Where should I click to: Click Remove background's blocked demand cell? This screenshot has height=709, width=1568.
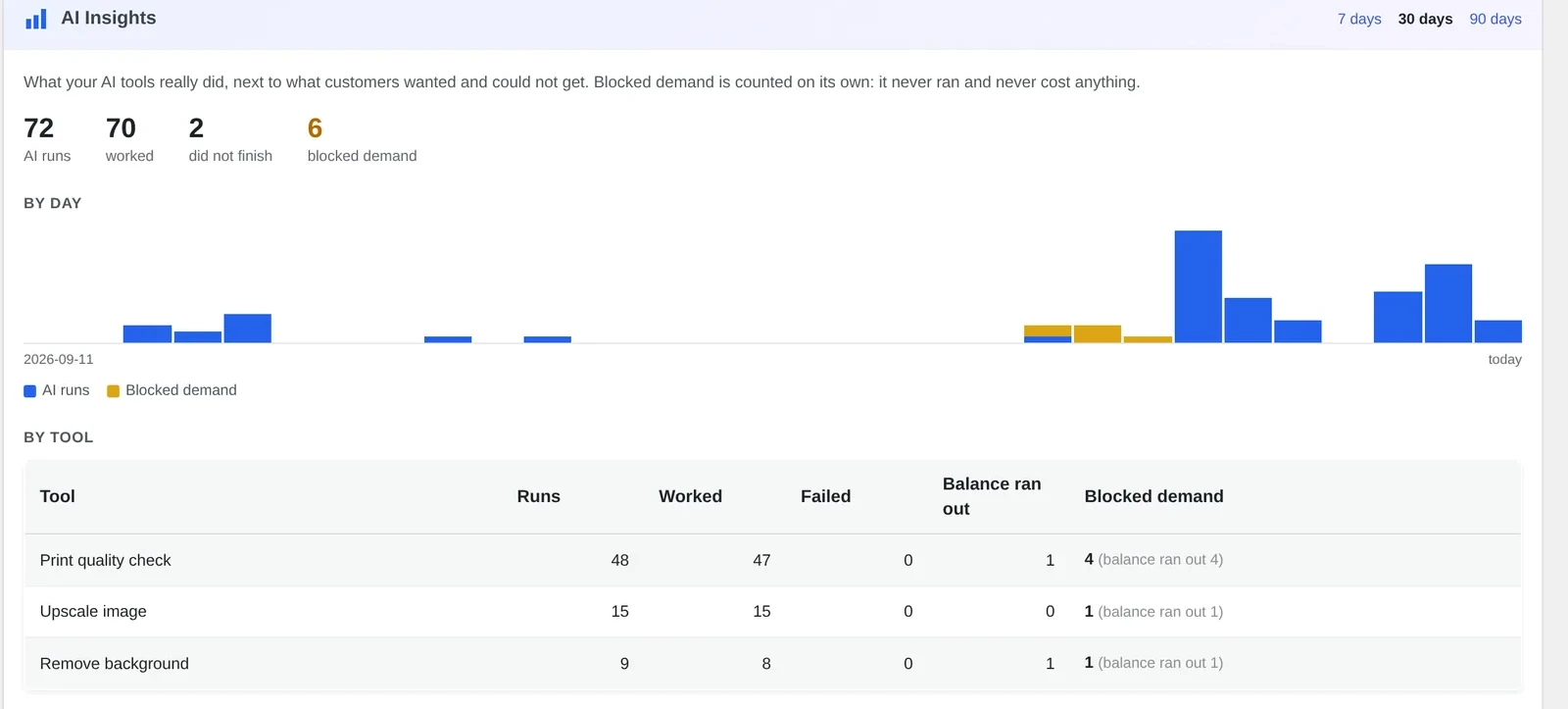1153,662
